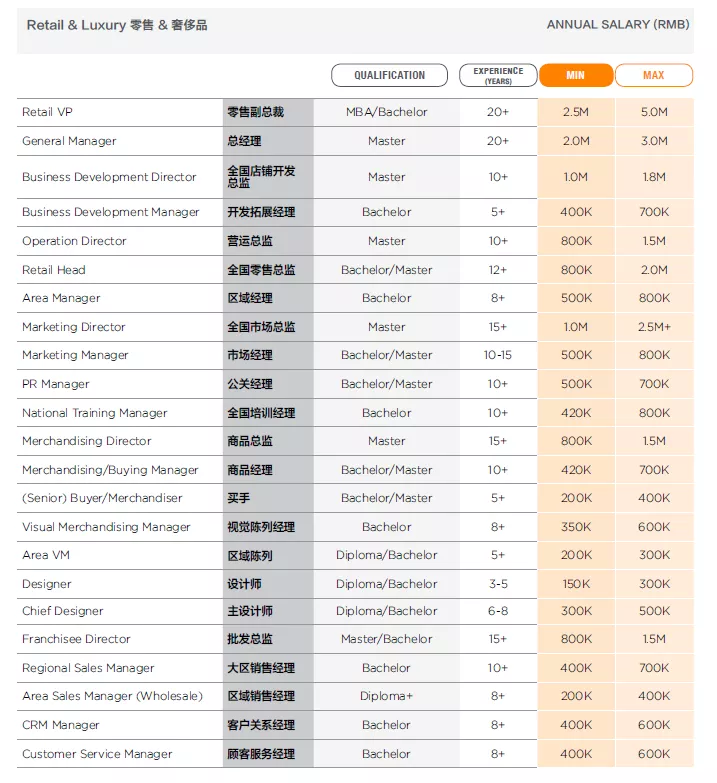Click the 'Retail VP' job title
This screenshot has width=717, height=783.
[47, 112]
